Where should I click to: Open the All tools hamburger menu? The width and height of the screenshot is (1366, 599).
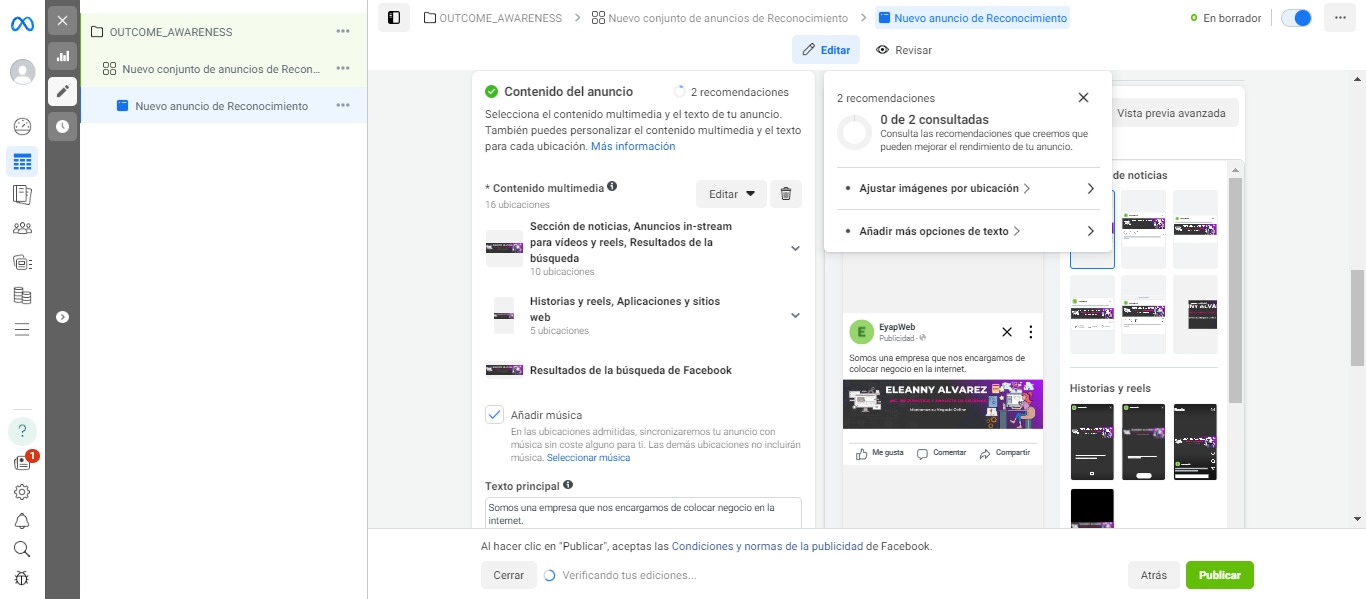[x=22, y=329]
